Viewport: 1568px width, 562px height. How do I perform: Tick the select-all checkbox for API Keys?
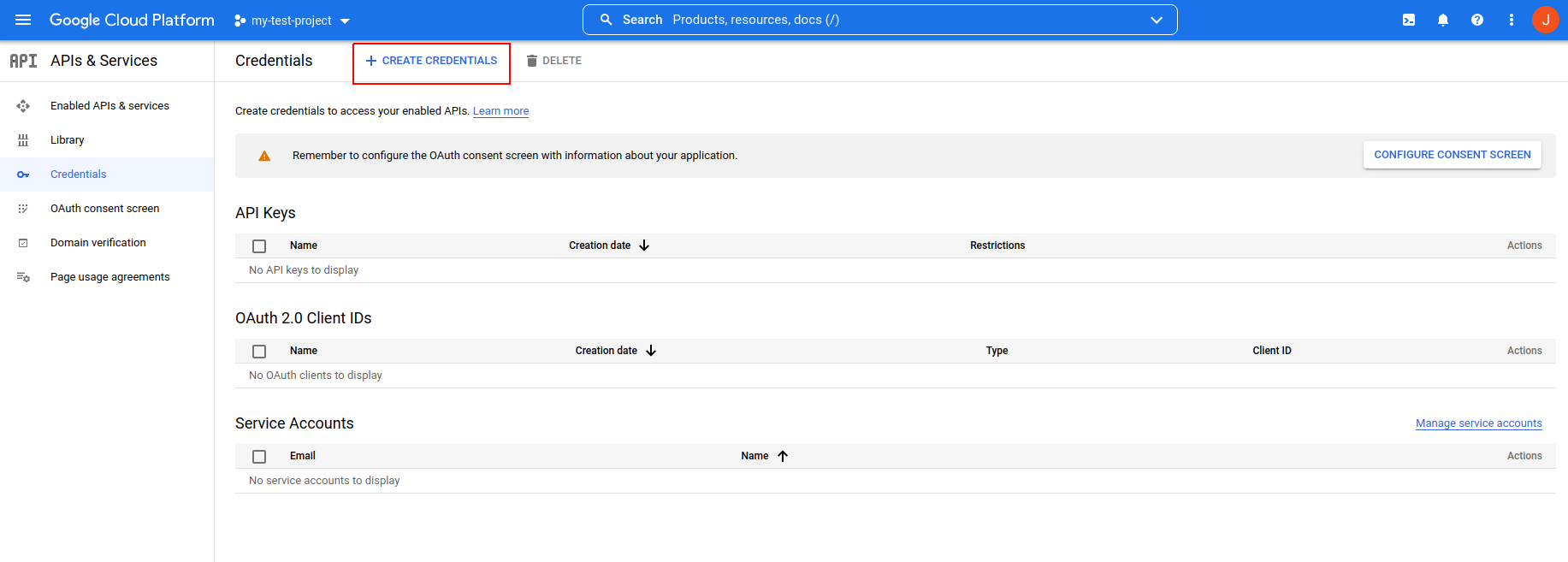point(259,246)
